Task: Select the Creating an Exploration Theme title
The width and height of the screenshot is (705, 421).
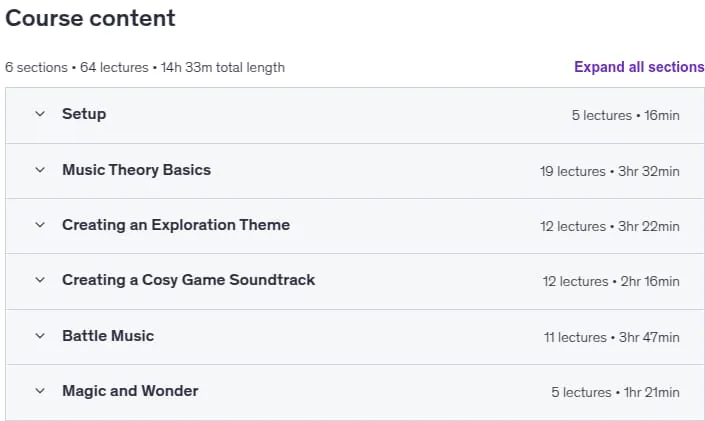Action: point(176,225)
